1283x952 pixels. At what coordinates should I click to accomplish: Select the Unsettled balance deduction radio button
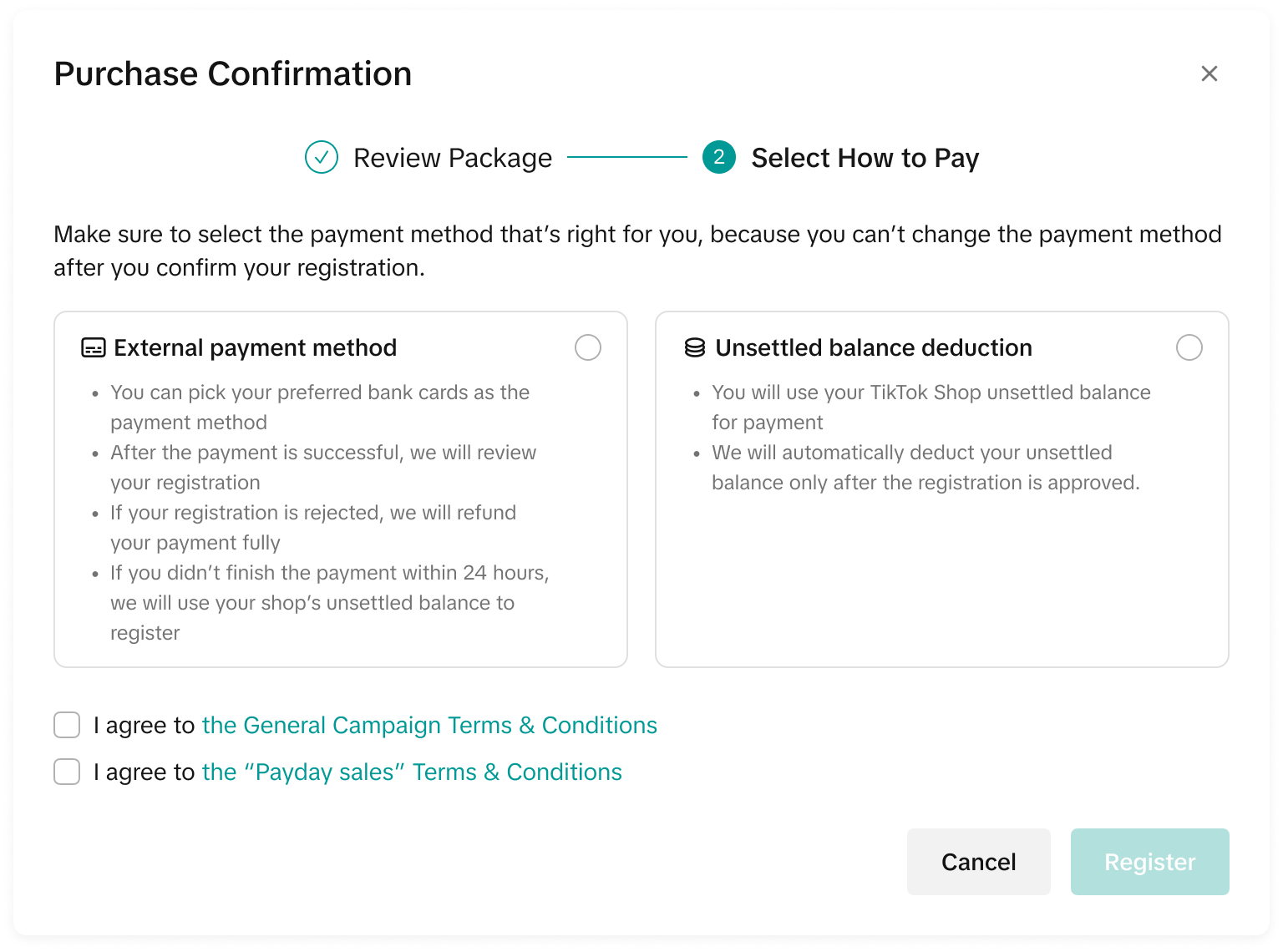pyautogui.click(x=1189, y=347)
